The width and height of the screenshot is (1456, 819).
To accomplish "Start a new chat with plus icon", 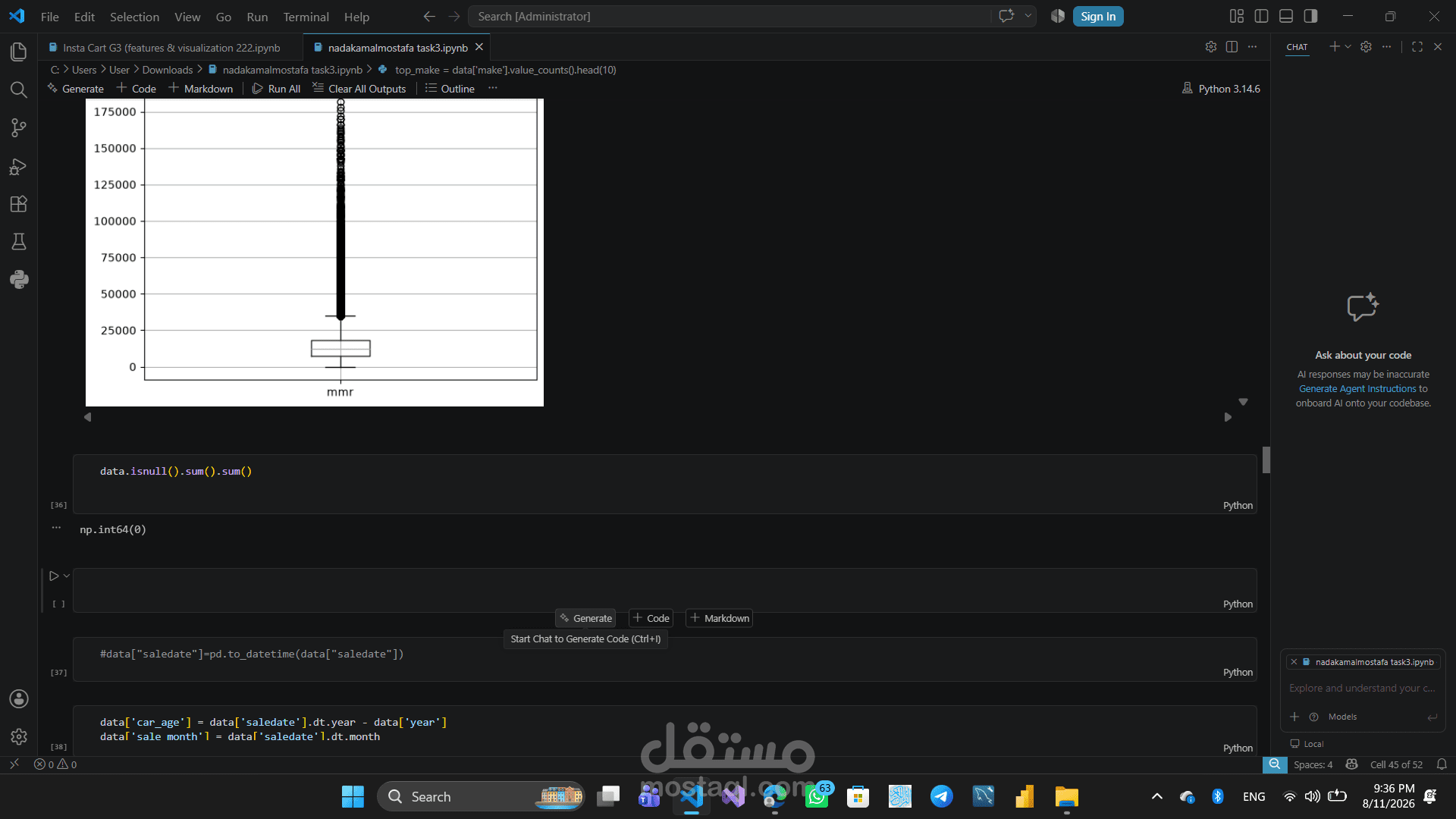I will (1334, 47).
